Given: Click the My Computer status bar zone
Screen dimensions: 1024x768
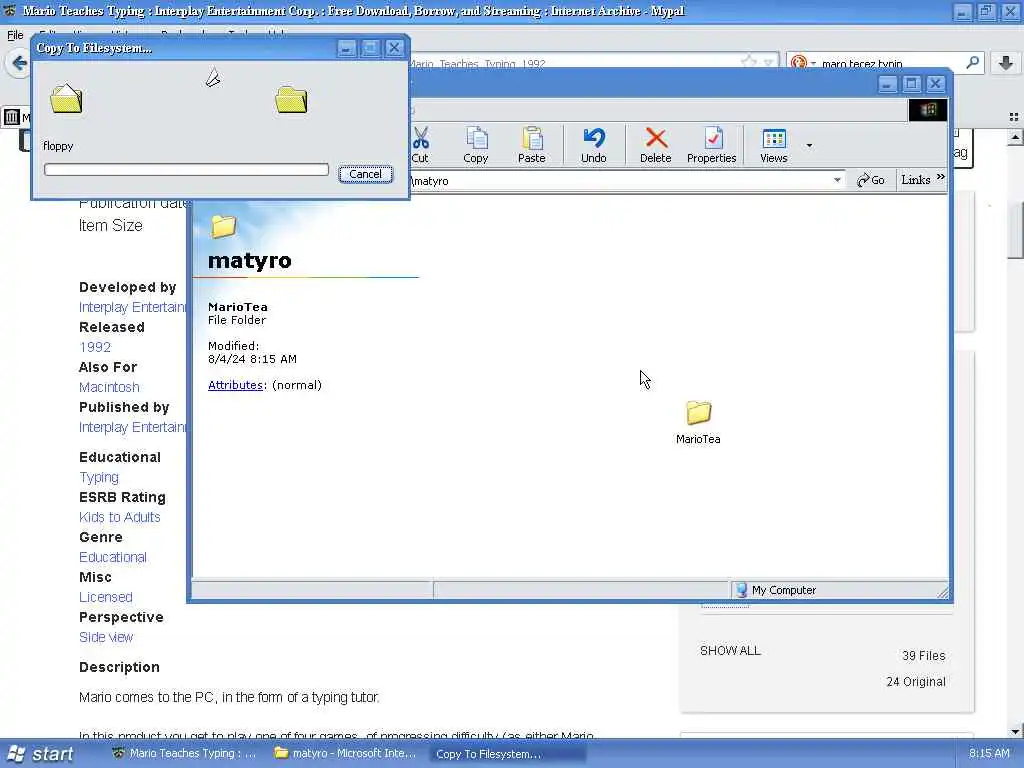Looking at the screenshot, I should [838, 590].
